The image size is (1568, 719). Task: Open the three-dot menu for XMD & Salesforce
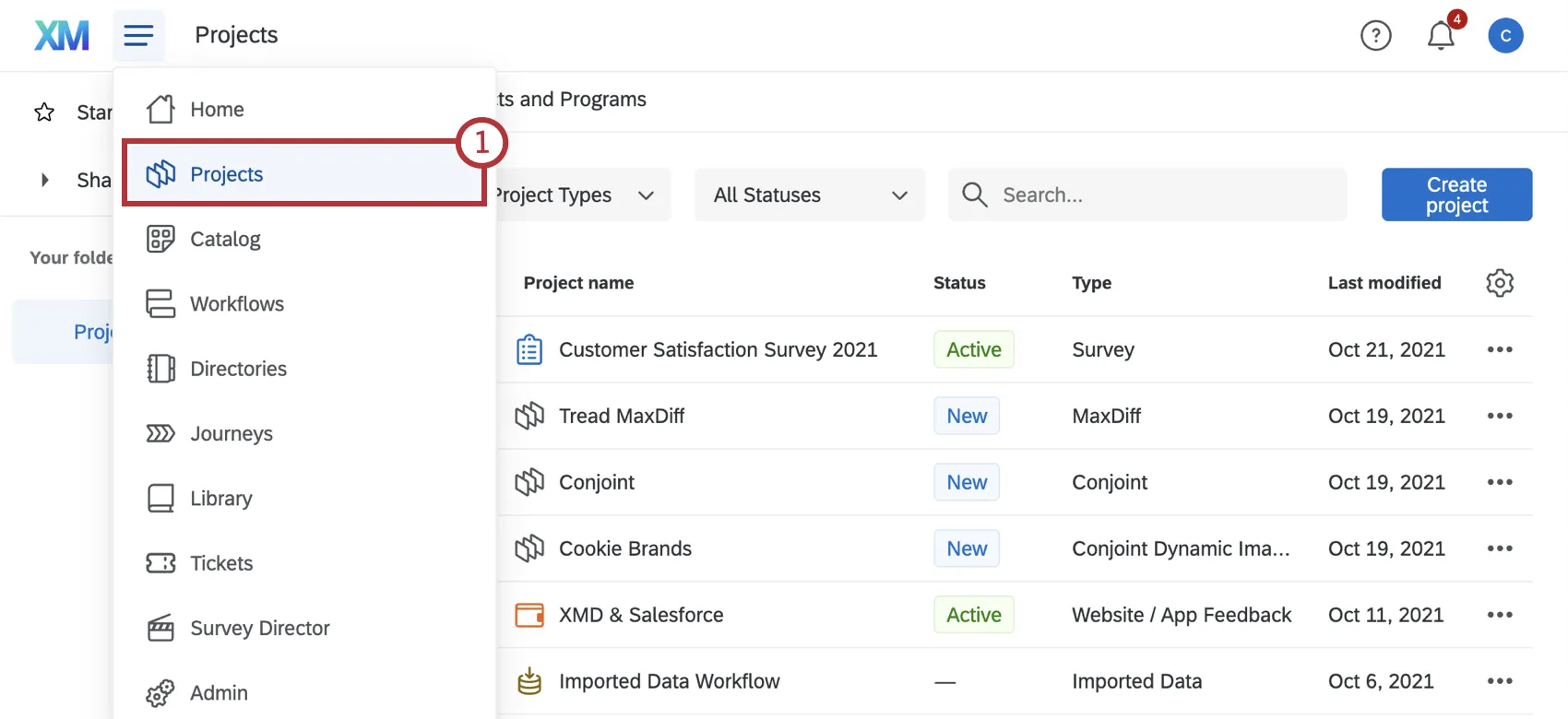coord(1500,615)
